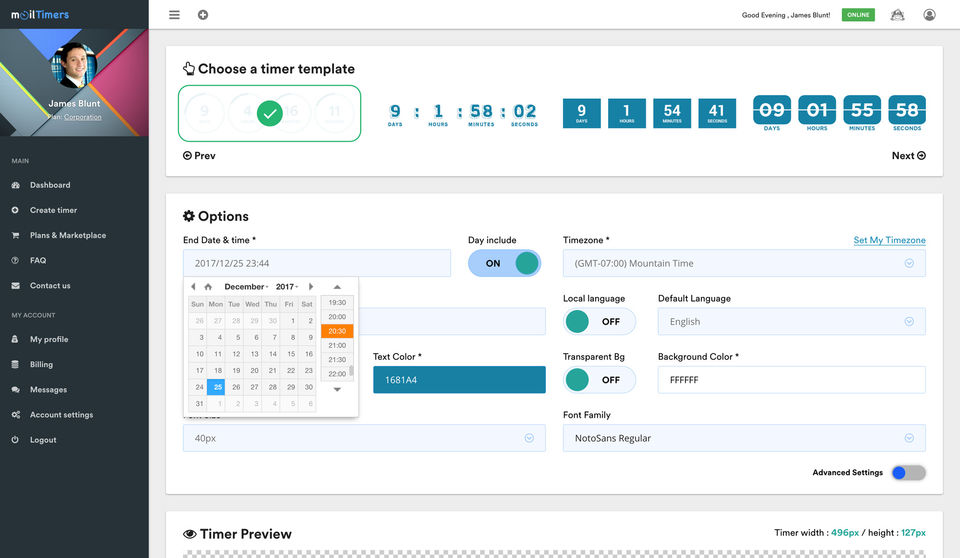Open FAQ in the sidebar
Screen dimensions: 960x558
[x=38, y=260]
